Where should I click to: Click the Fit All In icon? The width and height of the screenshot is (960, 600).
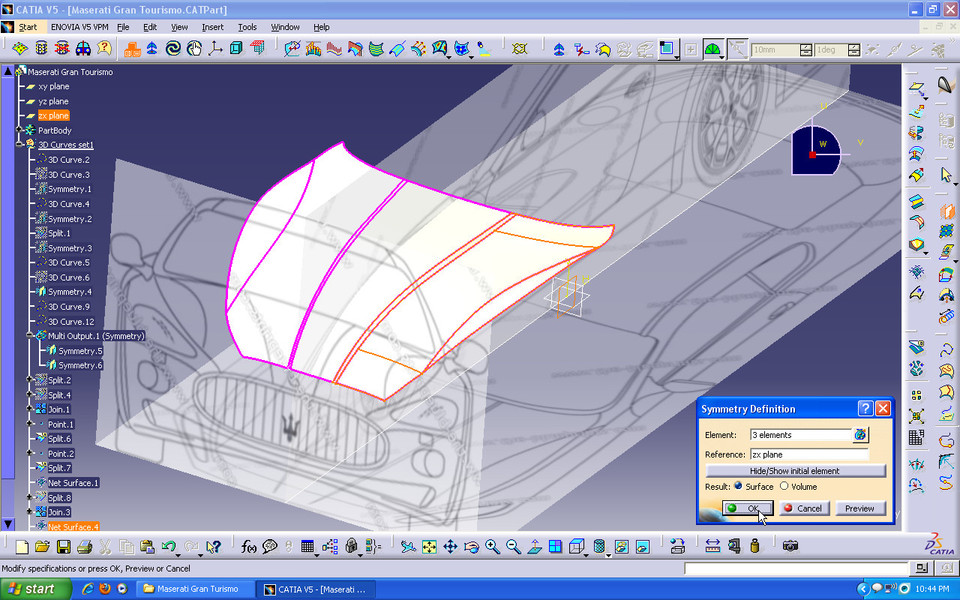[x=429, y=547]
